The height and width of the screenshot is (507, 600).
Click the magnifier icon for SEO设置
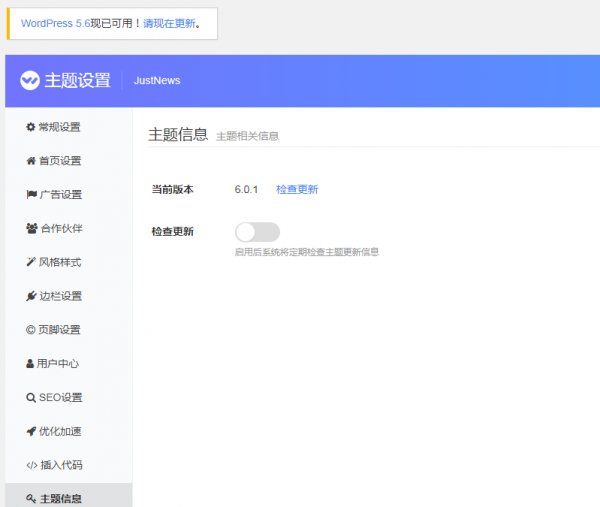[x=30, y=398]
